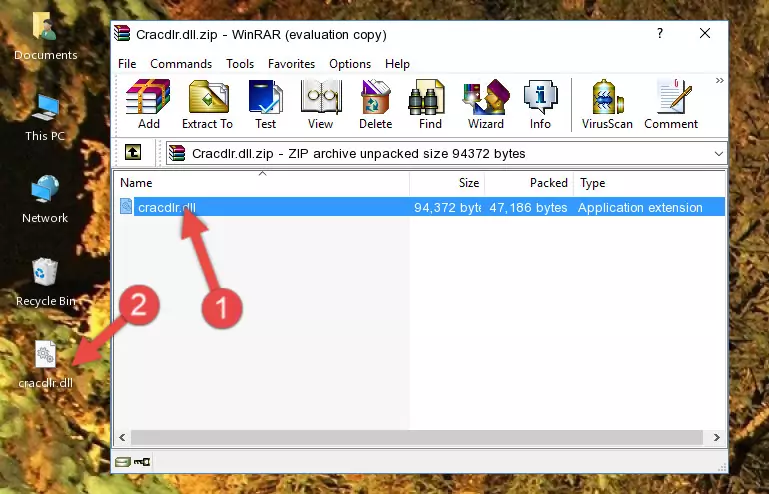Click the cracdlr.dll file icon in list

pos(126,207)
